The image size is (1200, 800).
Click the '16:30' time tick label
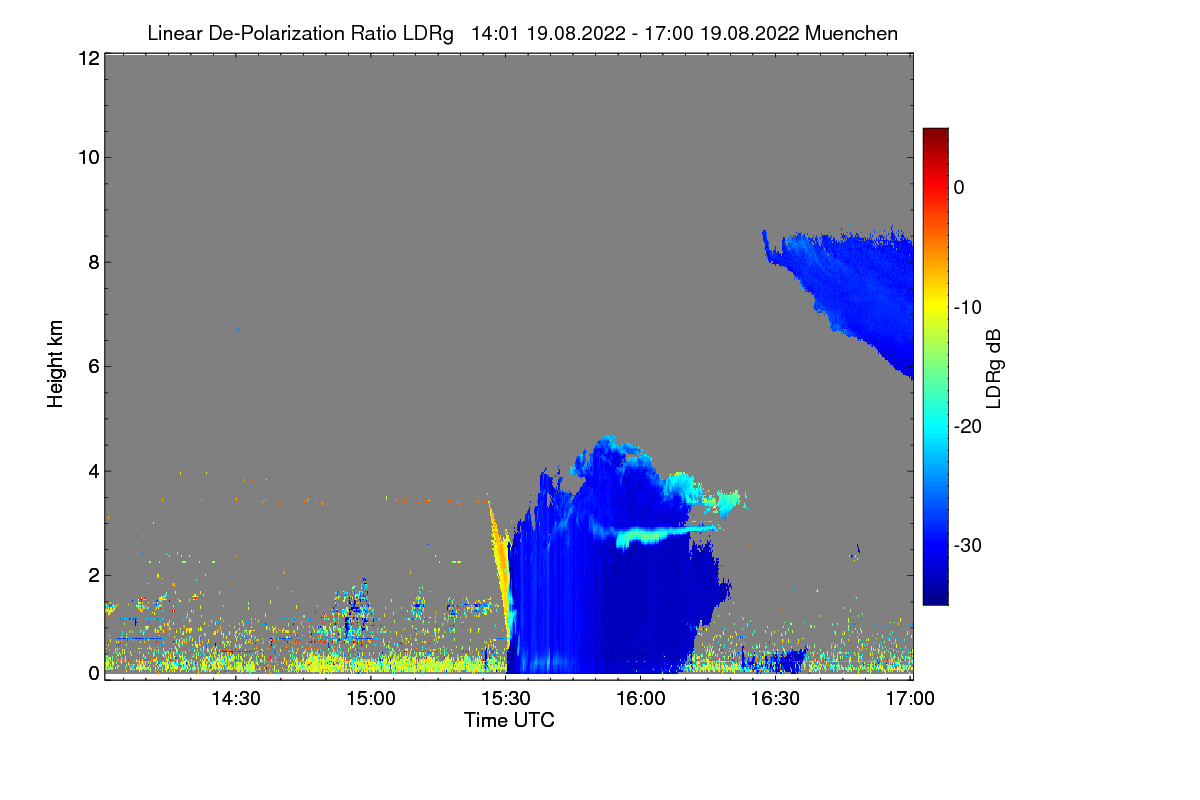pyautogui.click(x=776, y=699)
